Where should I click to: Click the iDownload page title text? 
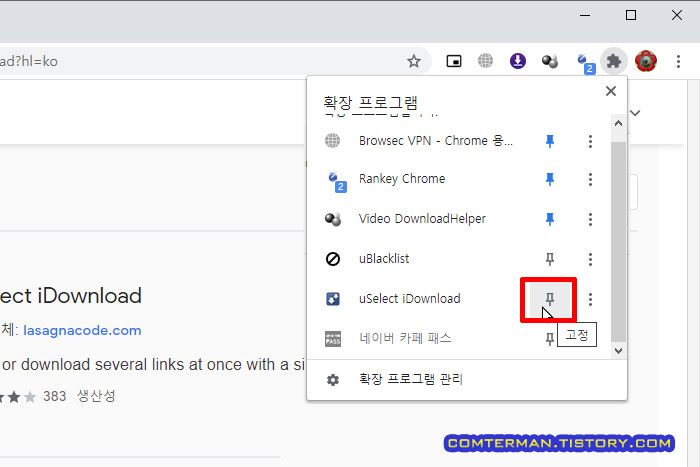pyautogui.click(x=71, y=296)
